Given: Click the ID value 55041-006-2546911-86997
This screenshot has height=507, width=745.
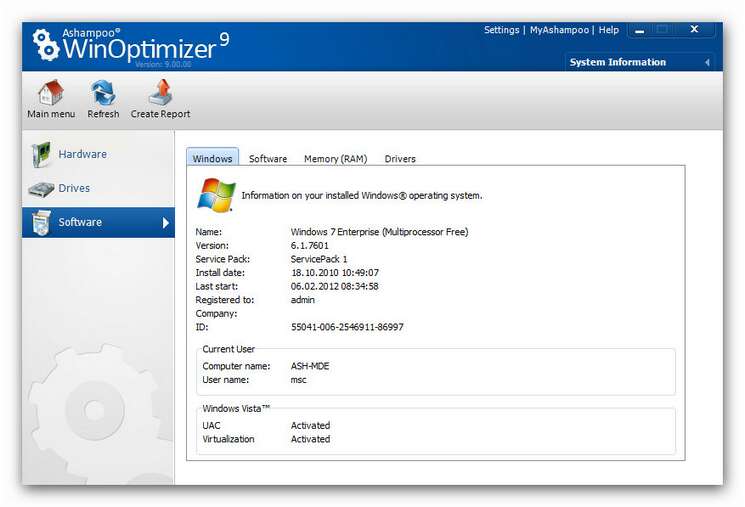Looking at the screenshot, I should [x=347, y=327].
